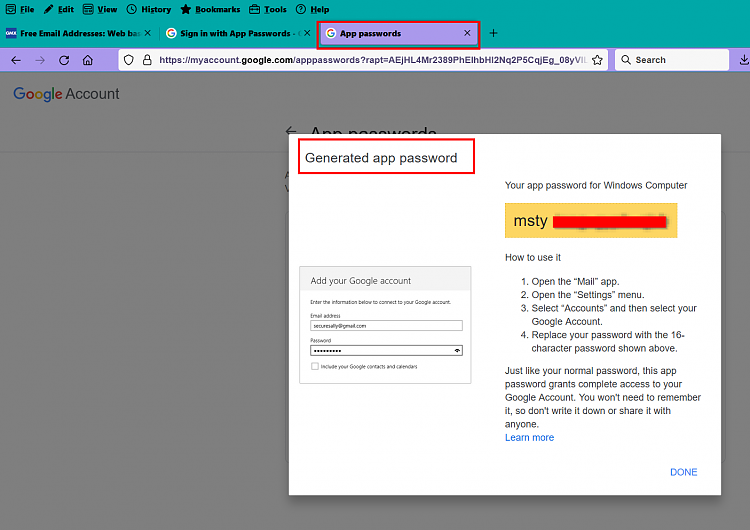Click the Password field in illustration
This screenshot has width=750, height=530.
pos(386,351)
